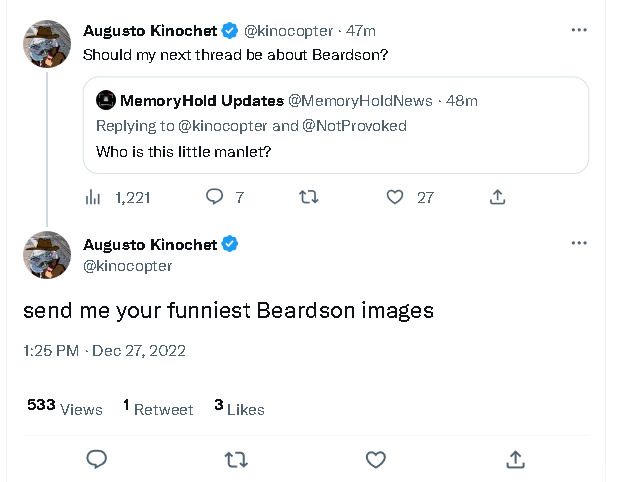Retweet the top tweet about Beardson thread
The image size is (632, 482).
[x=309, y=197]
